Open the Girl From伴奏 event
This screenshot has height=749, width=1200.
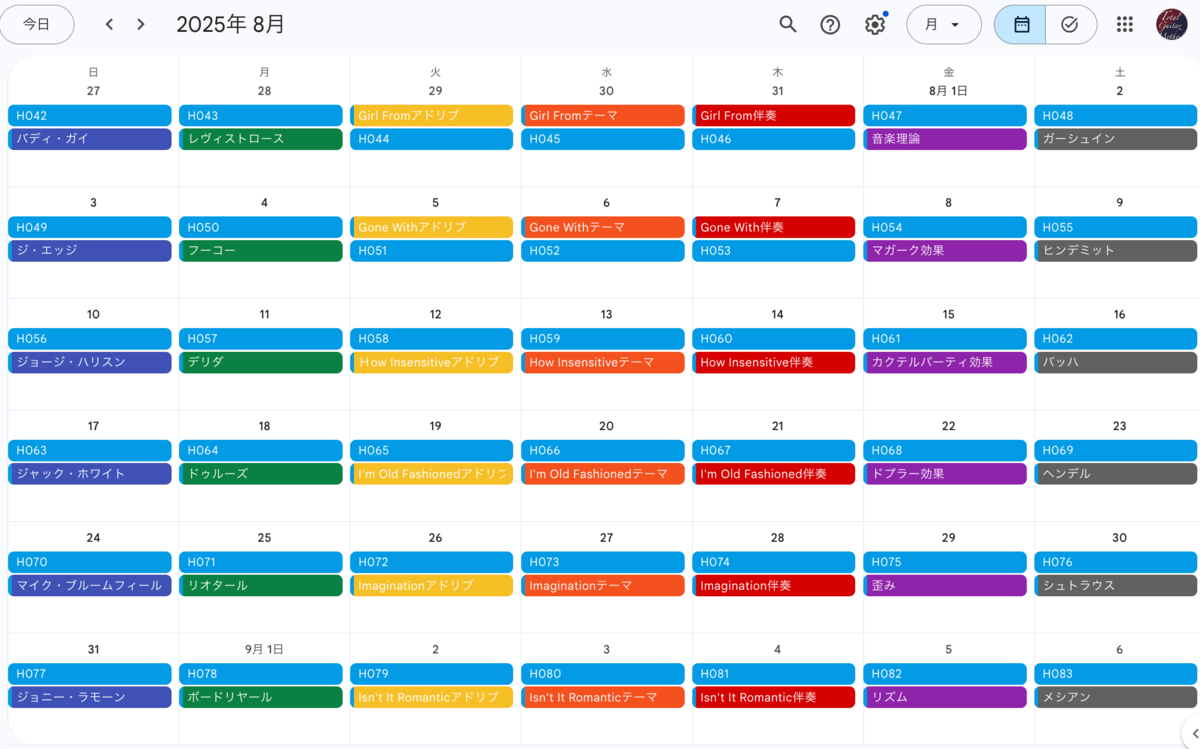[x=774, y=116]
